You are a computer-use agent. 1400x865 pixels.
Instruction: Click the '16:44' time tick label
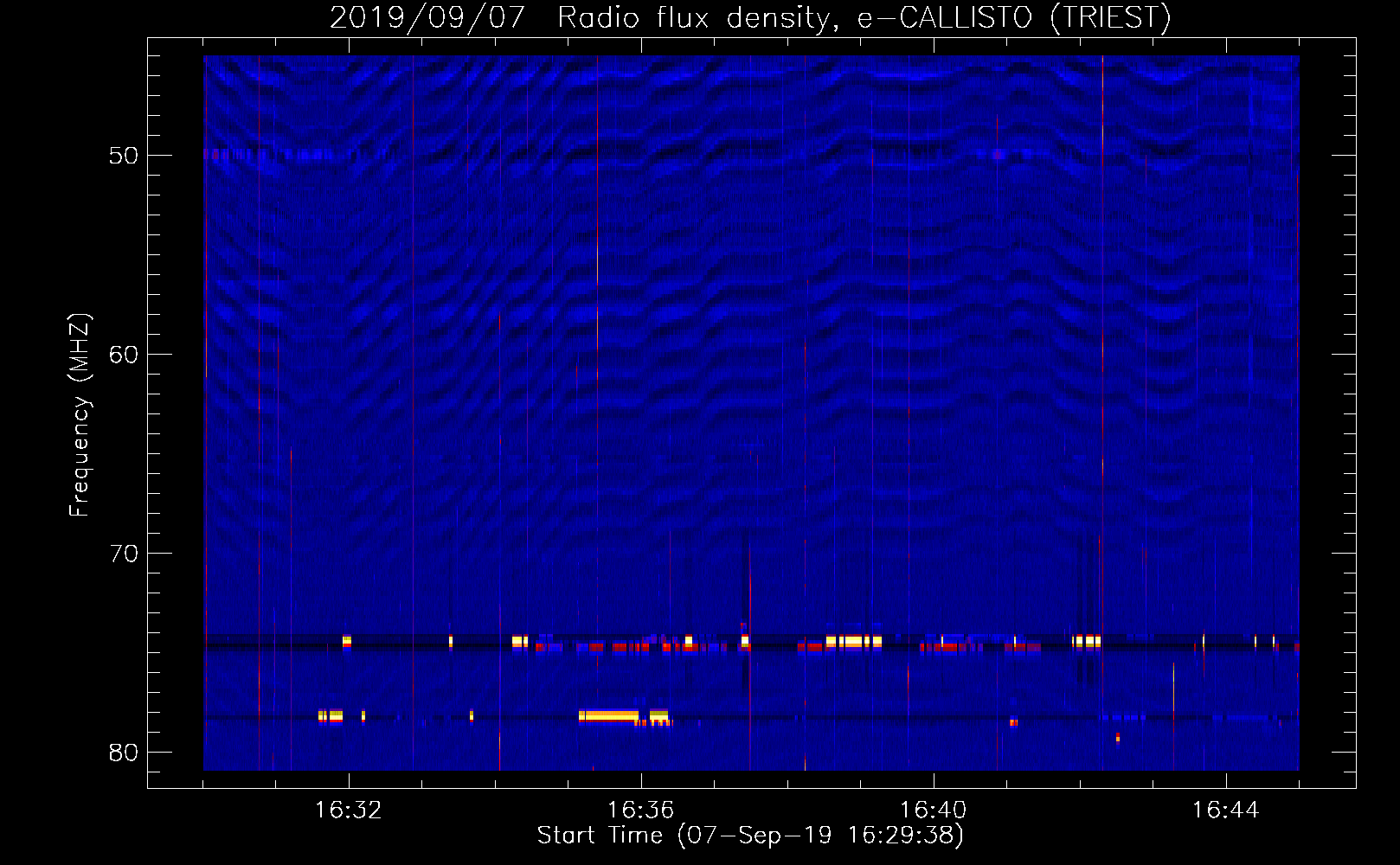pyautogui.click(x=1225, y=811)
